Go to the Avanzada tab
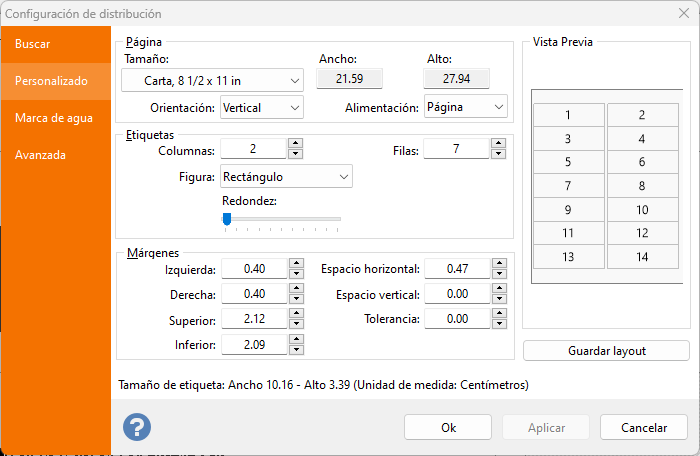The height and width of the screenshot is (456, 700). point(41,155)
